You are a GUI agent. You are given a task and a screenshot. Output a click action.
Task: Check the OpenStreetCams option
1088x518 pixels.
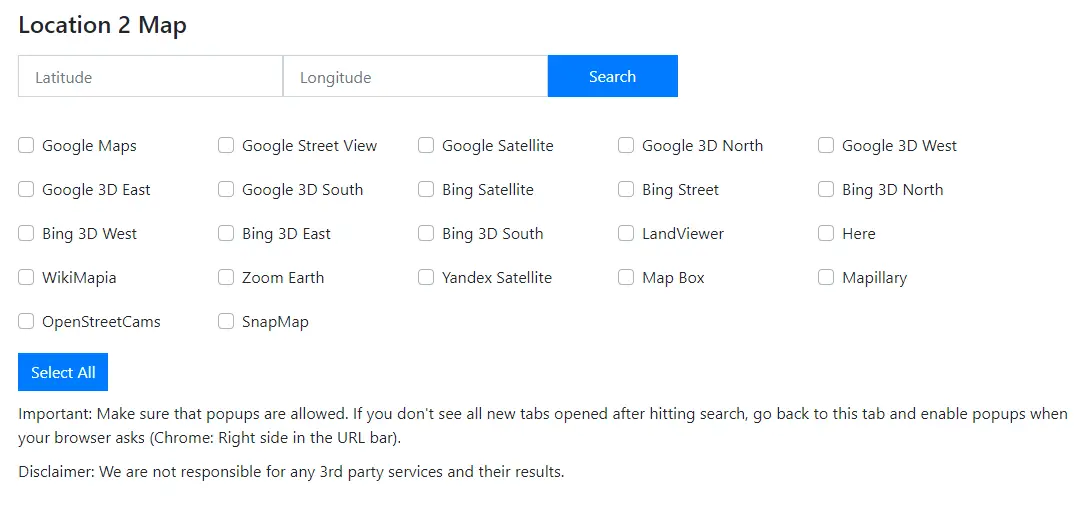pyautogui.click(x=26, y=322)
